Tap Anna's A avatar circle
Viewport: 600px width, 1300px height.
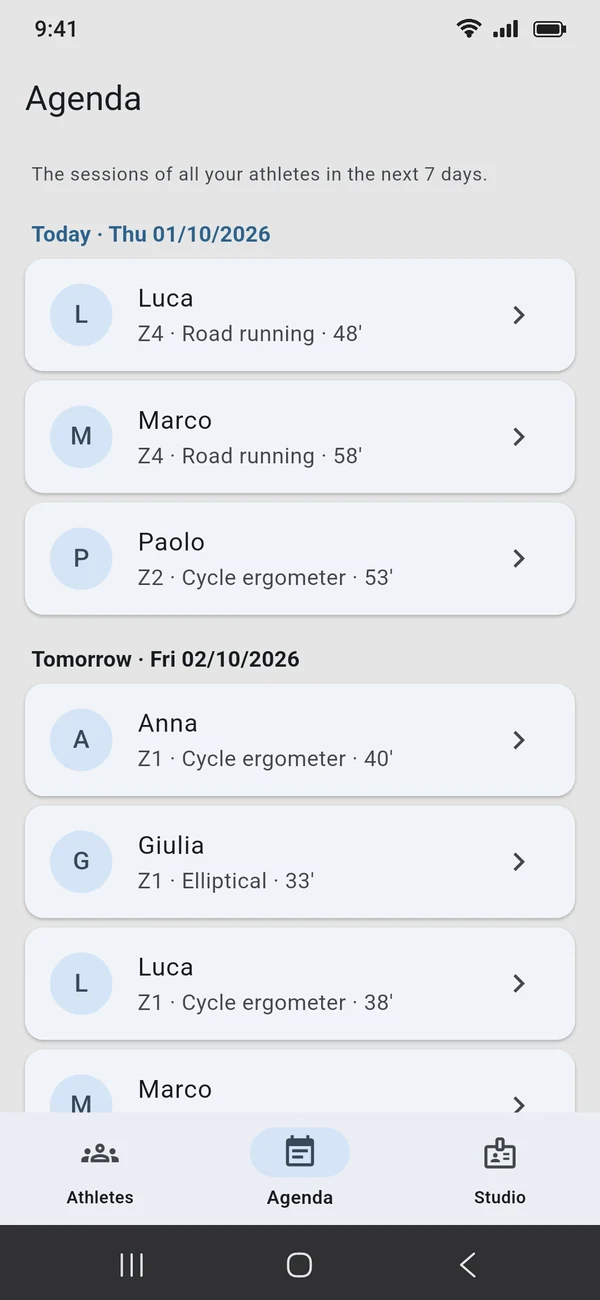(x=81, y=740)
